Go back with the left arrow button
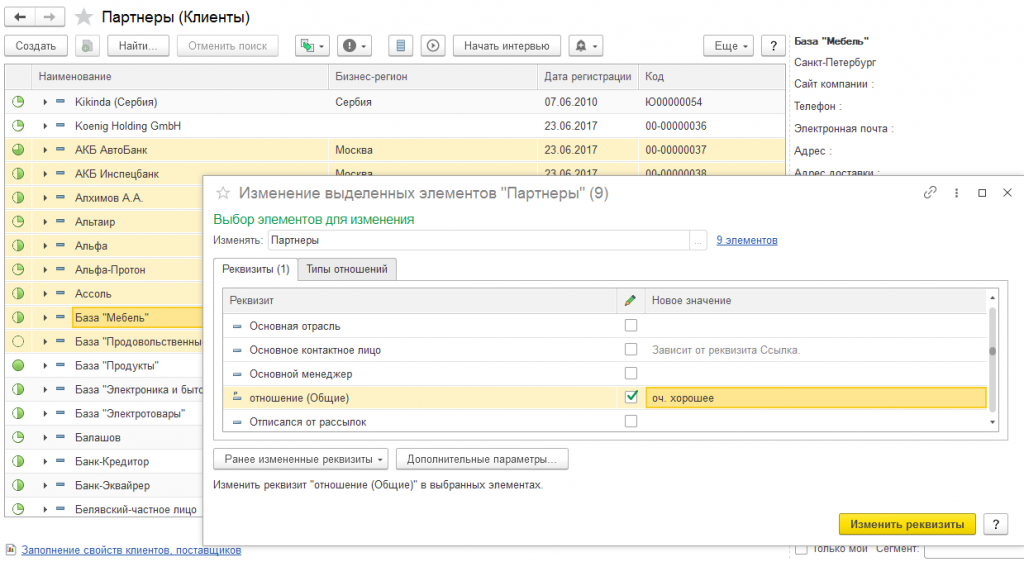Screen dimensions: 1024x581 [x=20, y=17]
